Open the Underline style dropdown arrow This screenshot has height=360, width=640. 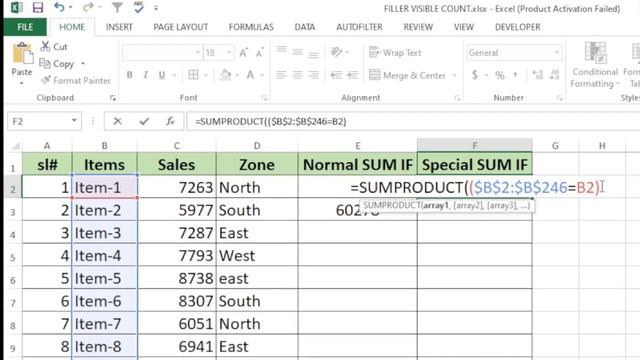(x=174, y=75)
